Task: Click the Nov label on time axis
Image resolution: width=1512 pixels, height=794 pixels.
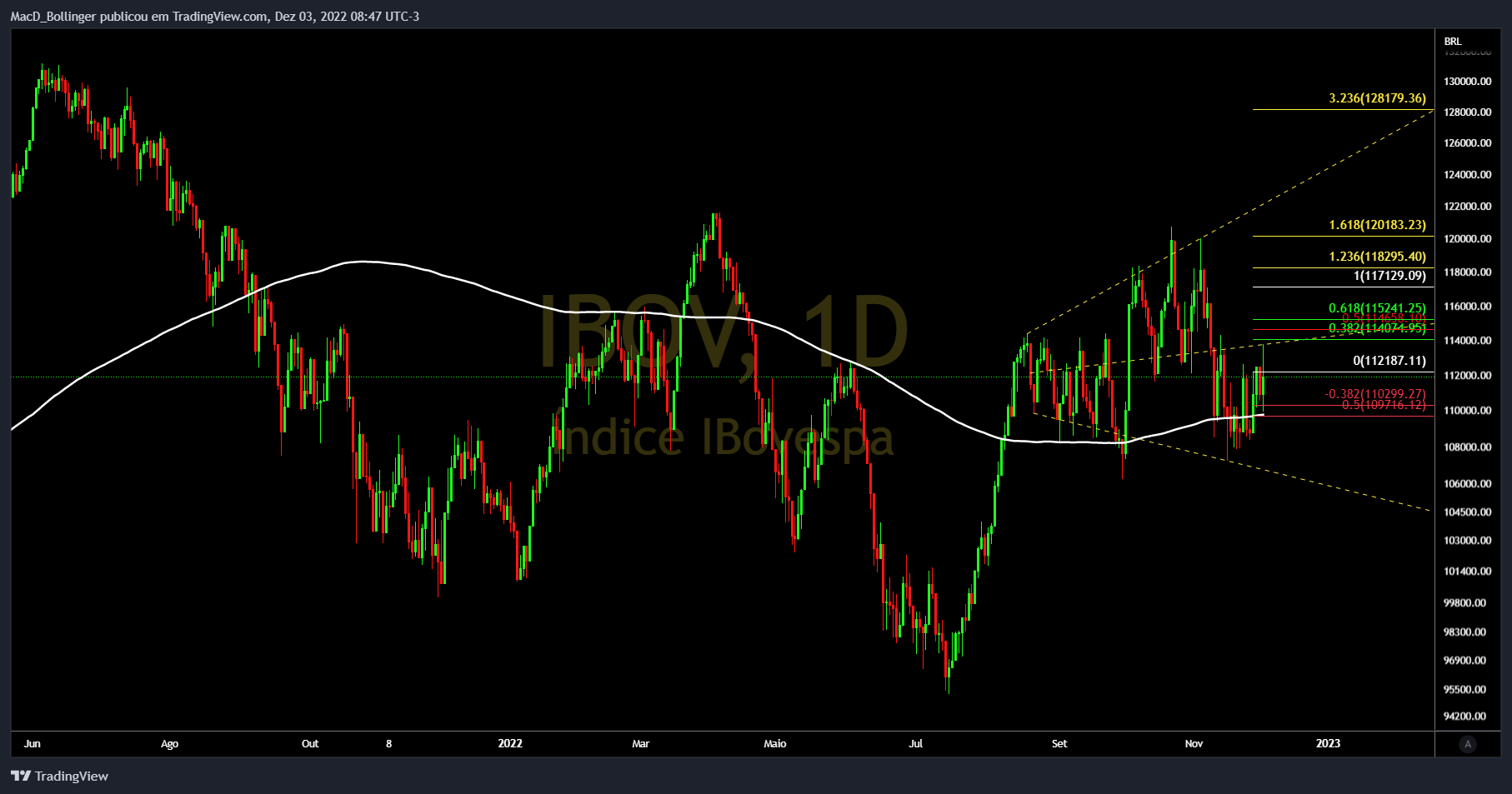Action: [1194, 743]
